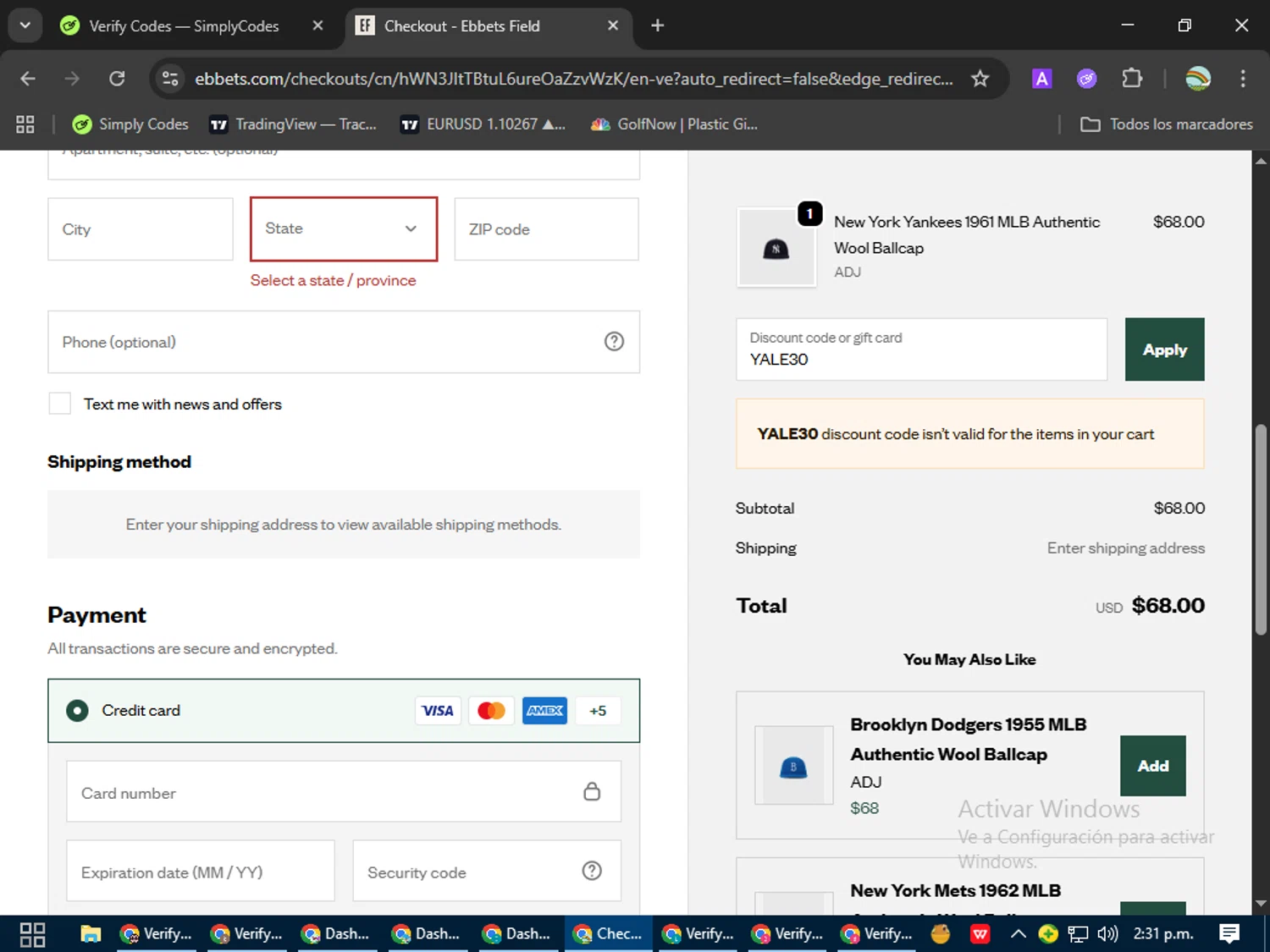1270x952 pixels.
Task: Select Checkout - Ebbets Field tab
Action: click(487, 26)
